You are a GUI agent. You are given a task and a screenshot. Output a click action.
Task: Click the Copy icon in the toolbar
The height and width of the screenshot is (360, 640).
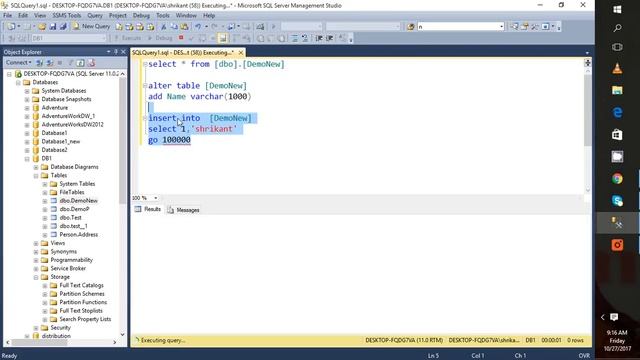174,27
